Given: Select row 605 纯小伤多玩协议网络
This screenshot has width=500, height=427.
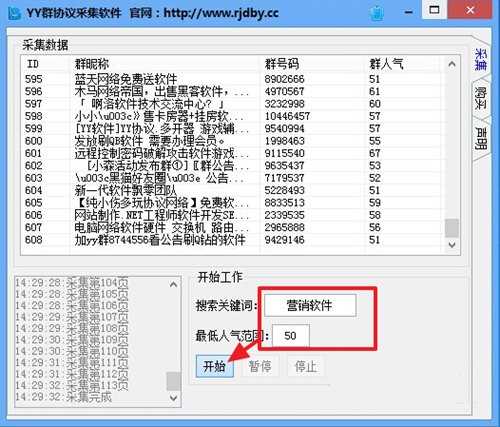Looking at the screenshot, I should pyautogui.click(x=232, y=202).
